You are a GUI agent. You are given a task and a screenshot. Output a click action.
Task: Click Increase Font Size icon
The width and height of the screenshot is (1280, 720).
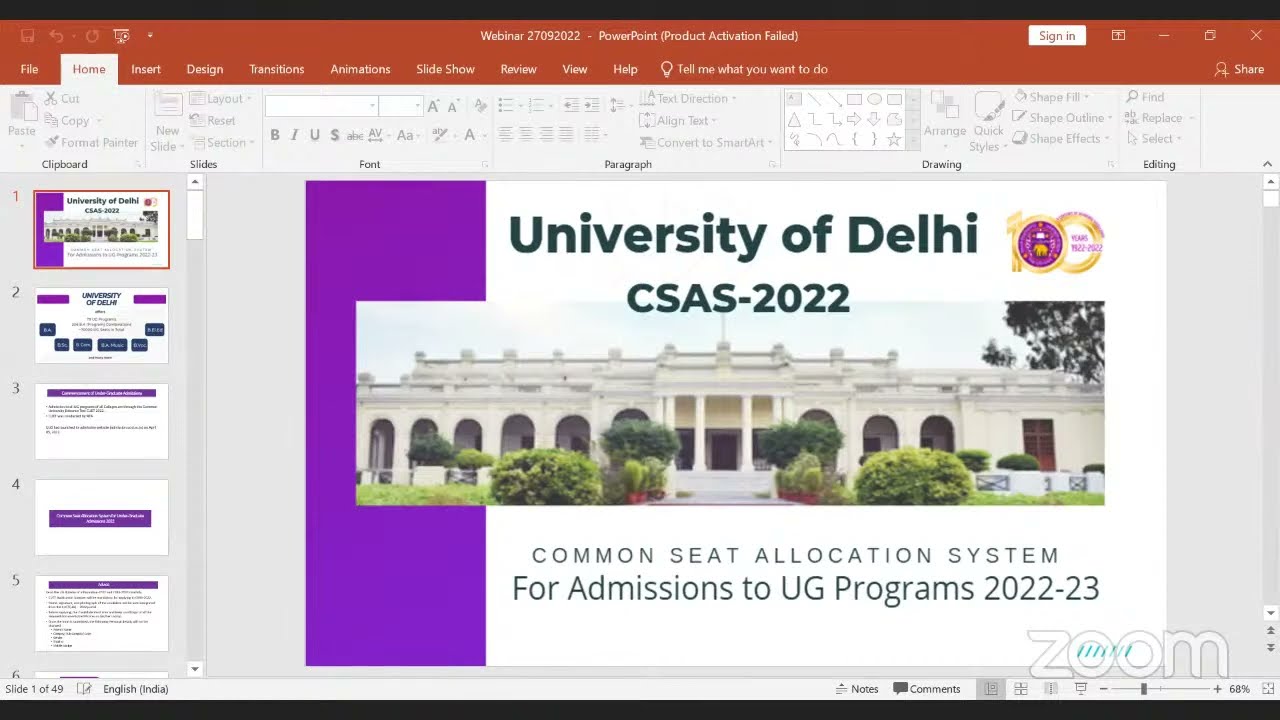click(433, 106)
